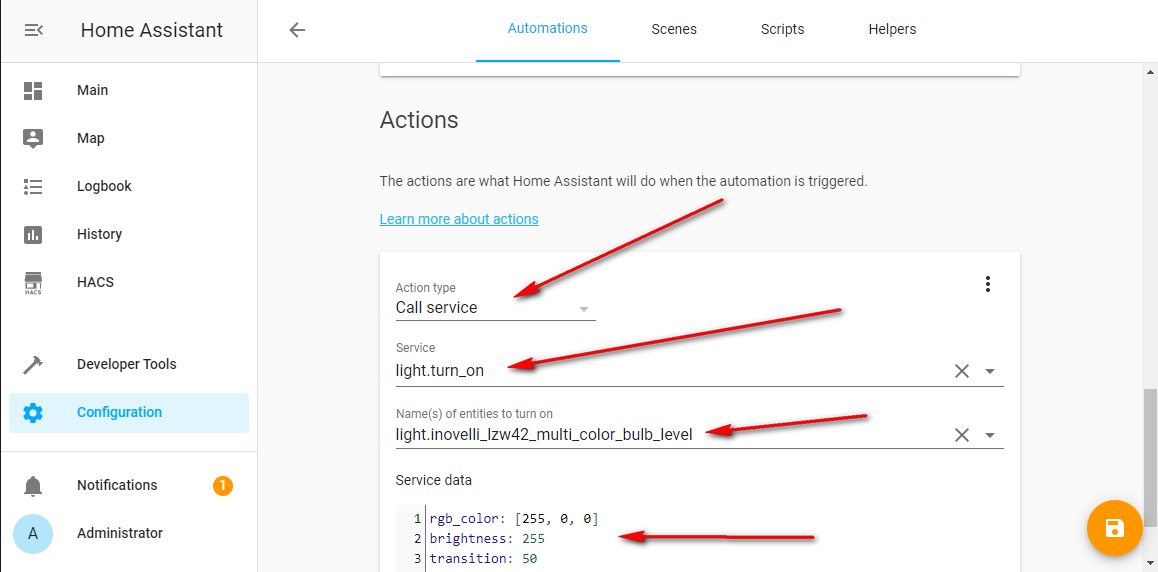This screenshot has width=1158, height=572.
Task: Open the History chart icon
Action: click(x=33, y=234)
